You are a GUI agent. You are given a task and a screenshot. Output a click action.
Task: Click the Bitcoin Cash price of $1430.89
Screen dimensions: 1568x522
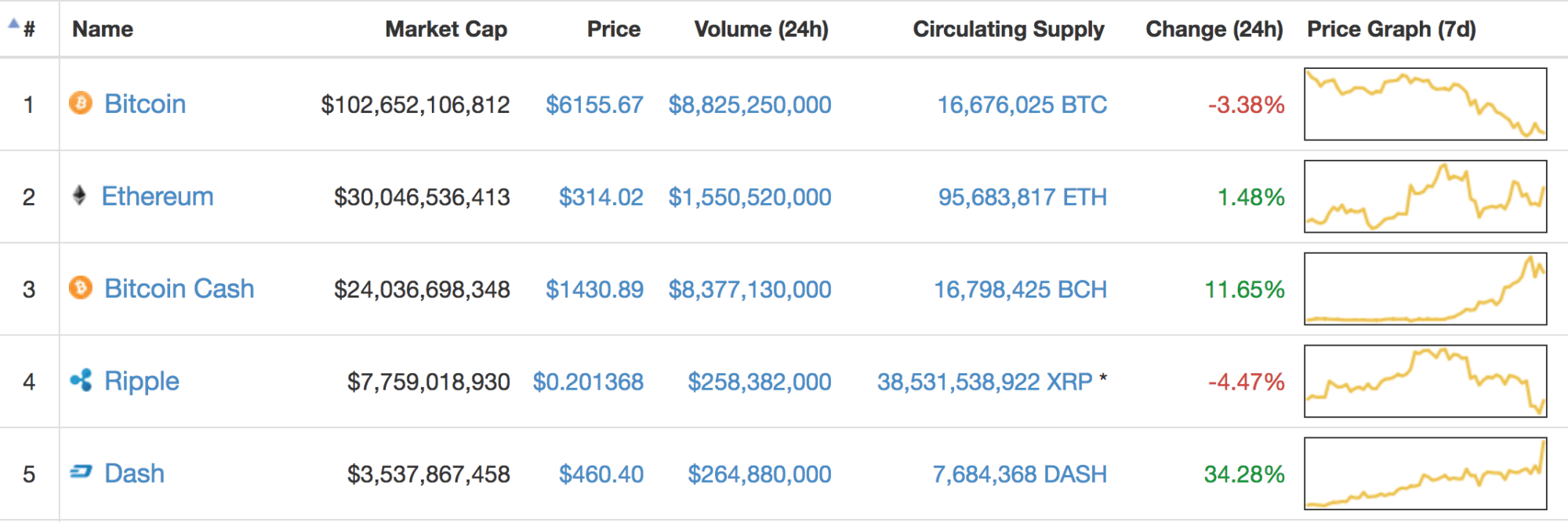pyautogui.click(x=596, y=289)
